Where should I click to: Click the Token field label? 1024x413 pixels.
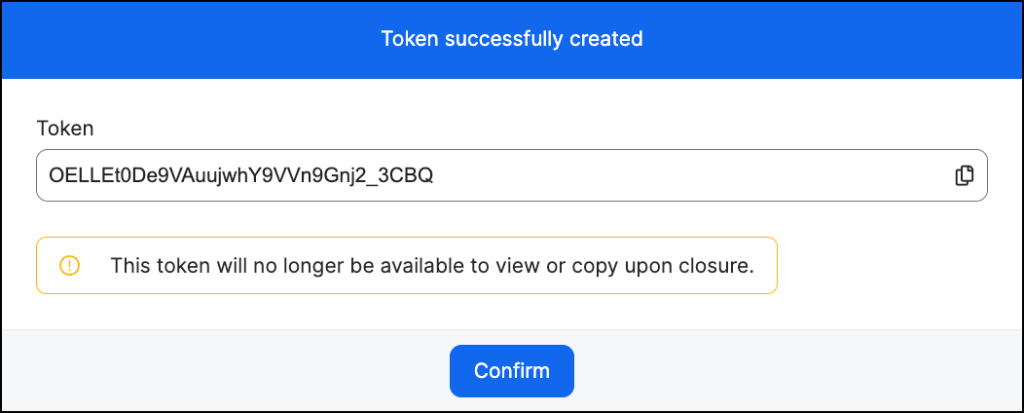(65, 127)
